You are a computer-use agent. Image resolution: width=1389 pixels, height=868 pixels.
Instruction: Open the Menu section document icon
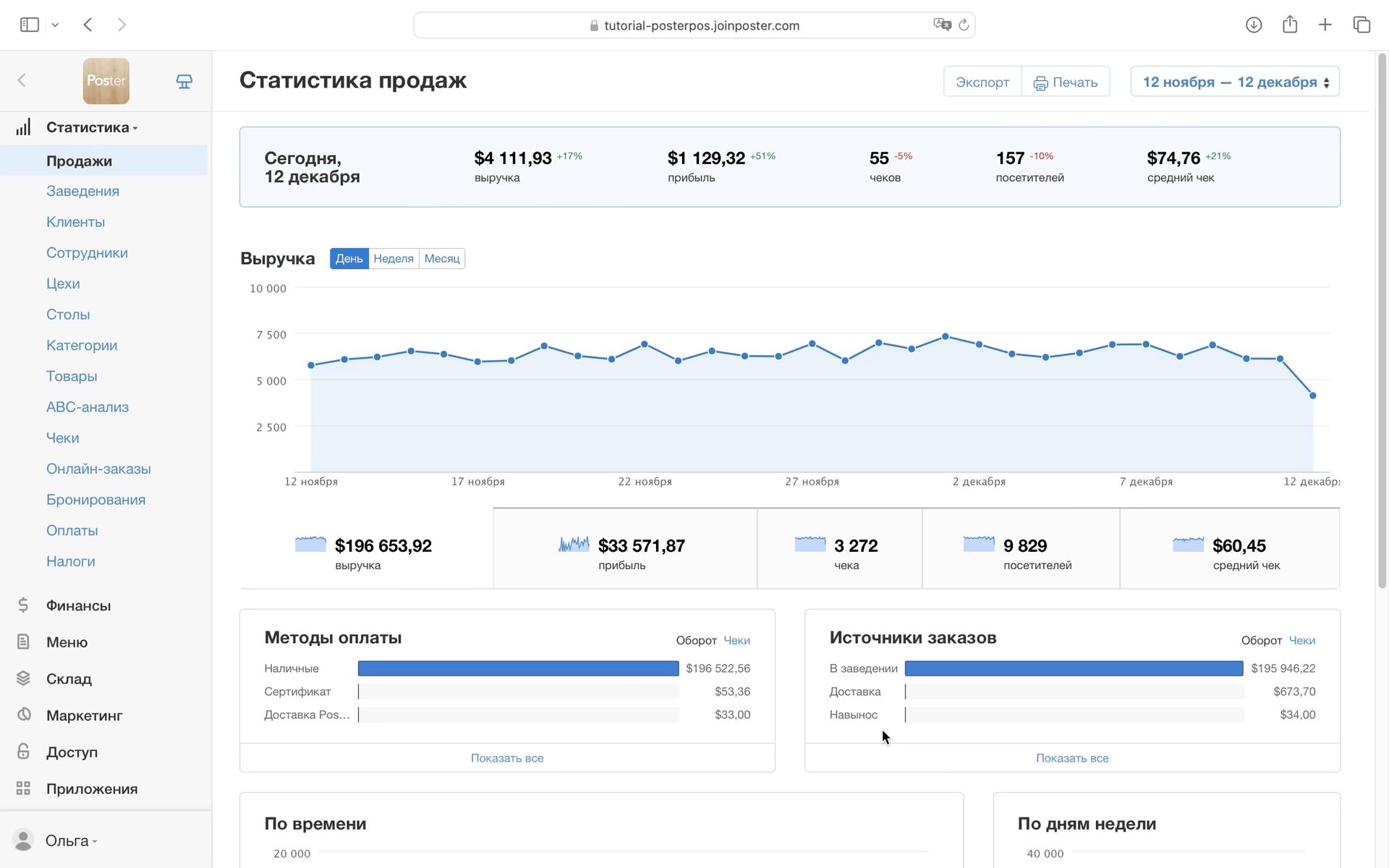[23, 642]
